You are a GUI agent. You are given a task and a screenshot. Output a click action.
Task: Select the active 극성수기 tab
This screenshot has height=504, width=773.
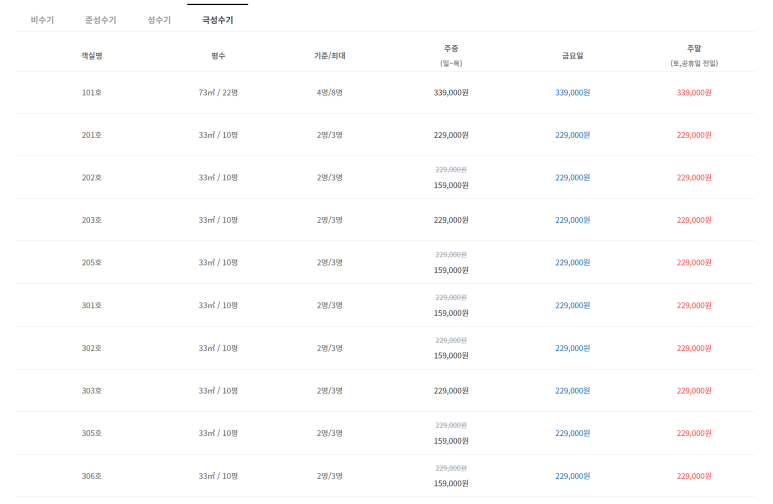[x=217, y=20]
